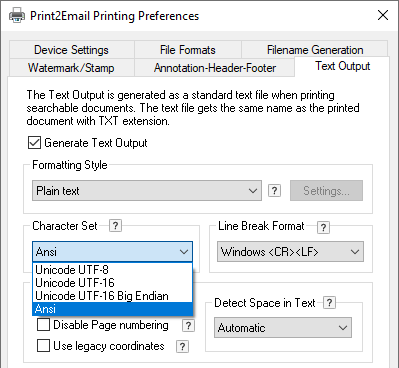Switch to the File Formats tab
Screen dimensions: 399x368
[188, 50]
